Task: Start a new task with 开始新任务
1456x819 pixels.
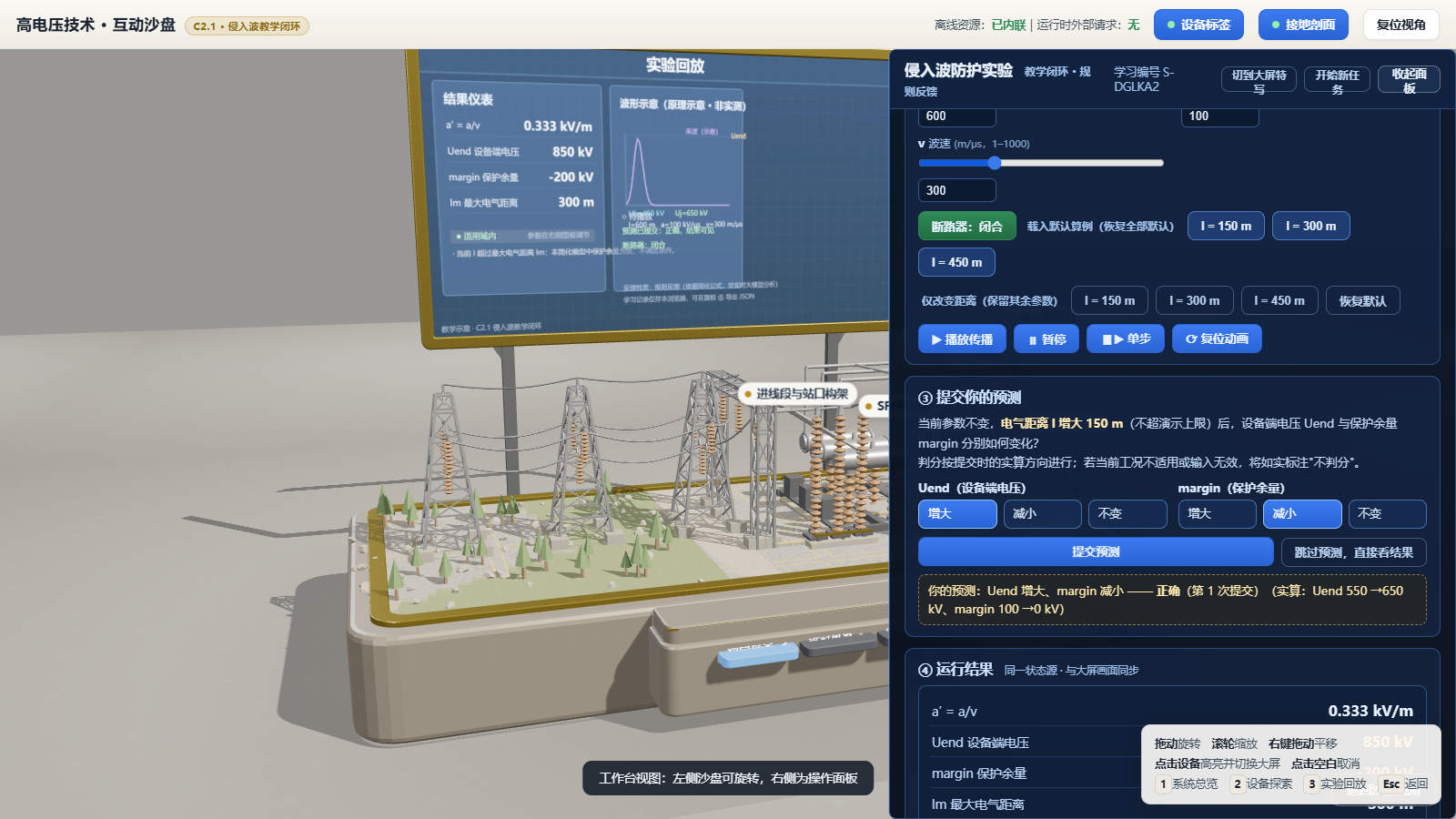Action: (x=1337, y=80)
